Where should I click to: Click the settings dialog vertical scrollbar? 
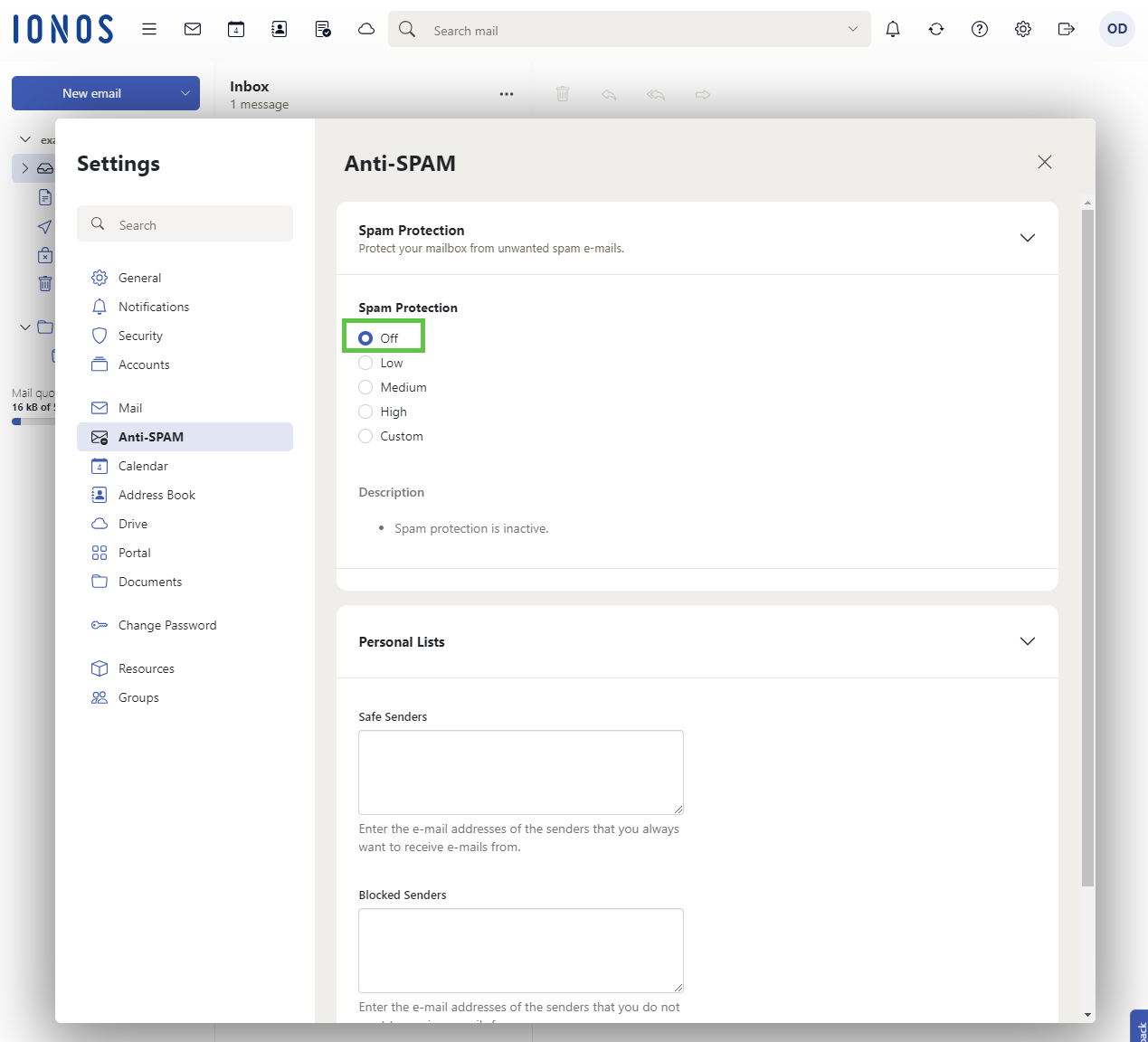1087,543
